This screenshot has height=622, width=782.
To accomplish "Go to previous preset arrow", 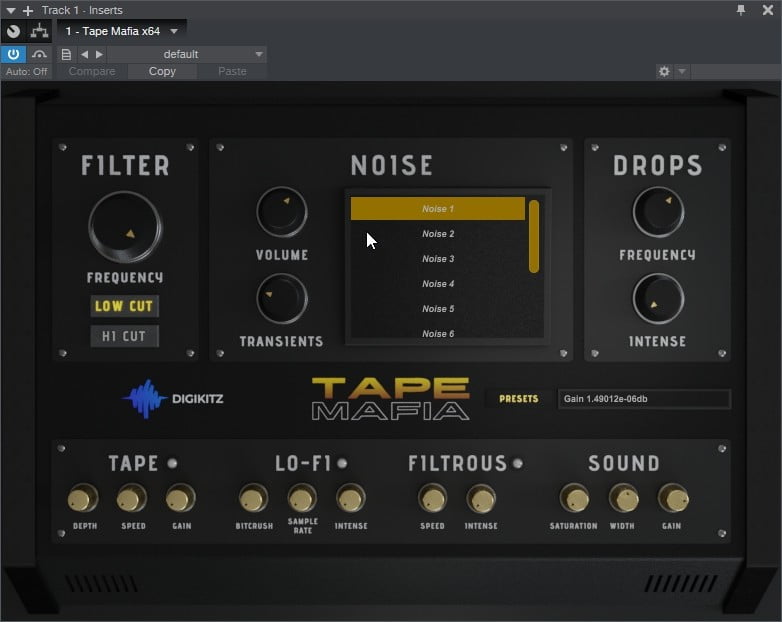I will point(84,54).
